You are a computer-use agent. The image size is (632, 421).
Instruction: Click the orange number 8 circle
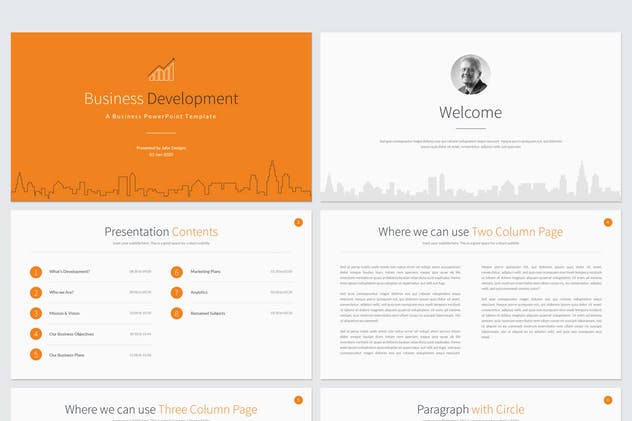pyautogui.click(x=177, y=313)
